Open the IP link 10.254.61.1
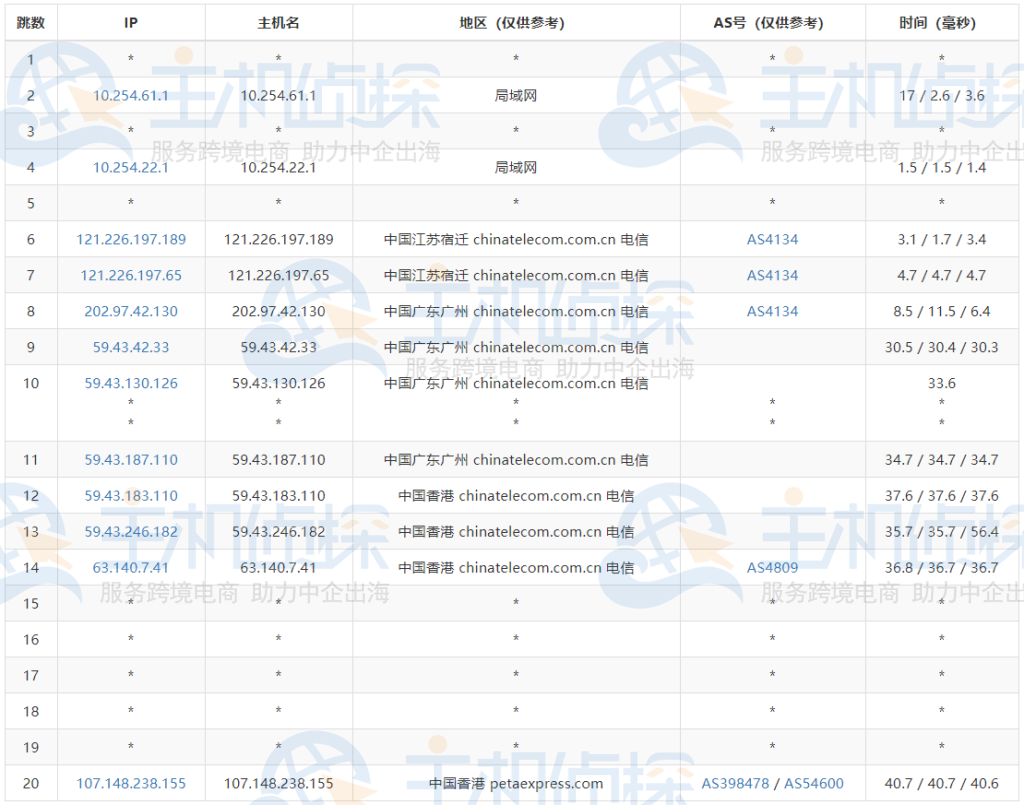This screenshot has width=1024, height=805. pyautogui.click(x=130, y=95)
